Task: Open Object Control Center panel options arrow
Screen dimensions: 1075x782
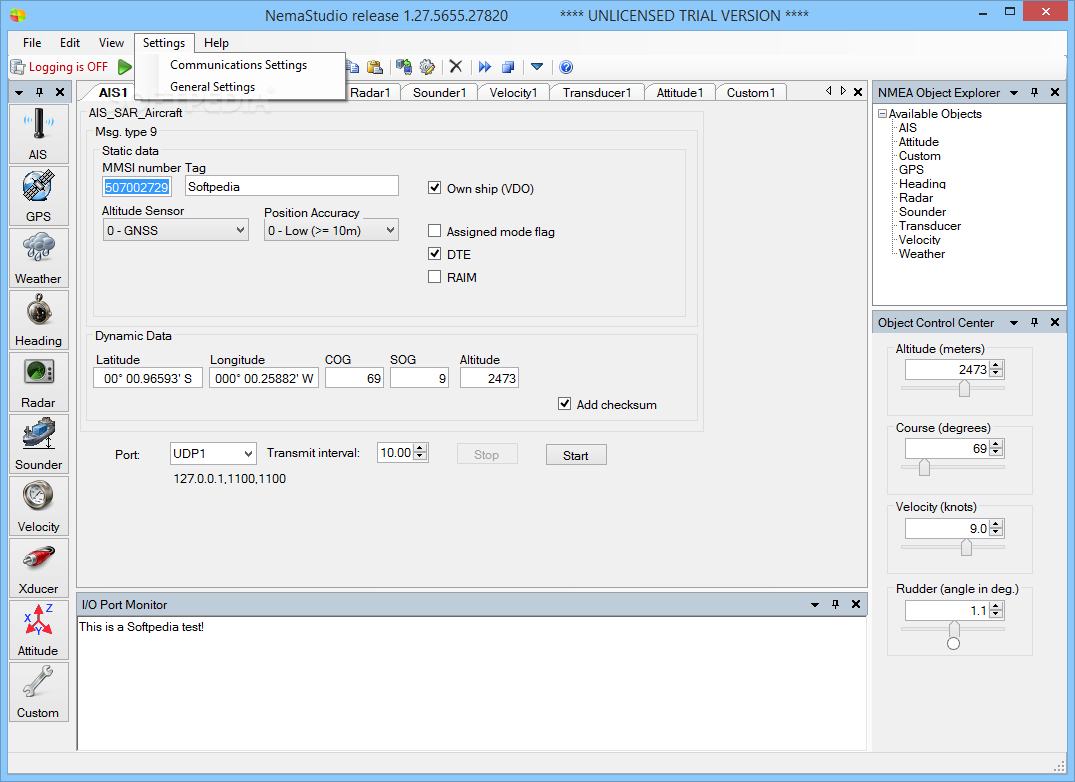Action: pyautogui.click(x=1014, y=323)
